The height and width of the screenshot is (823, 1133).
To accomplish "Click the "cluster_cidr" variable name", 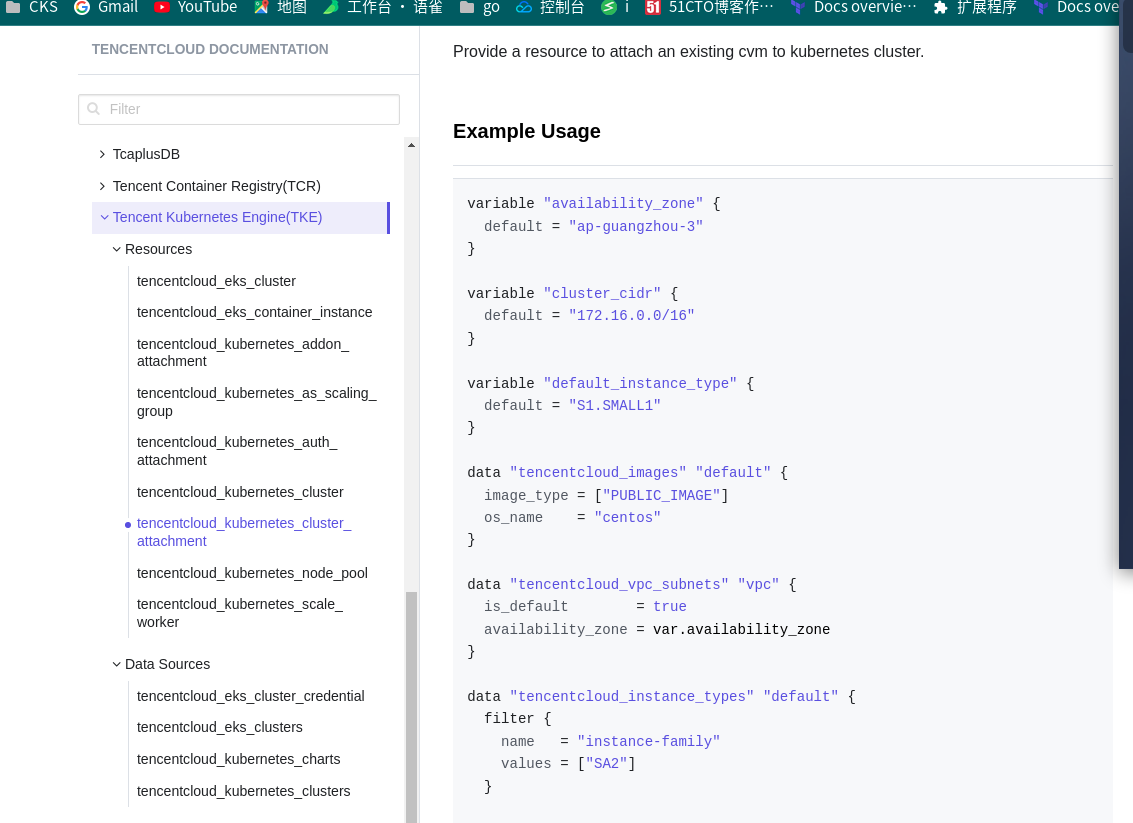I will [602, 293].
